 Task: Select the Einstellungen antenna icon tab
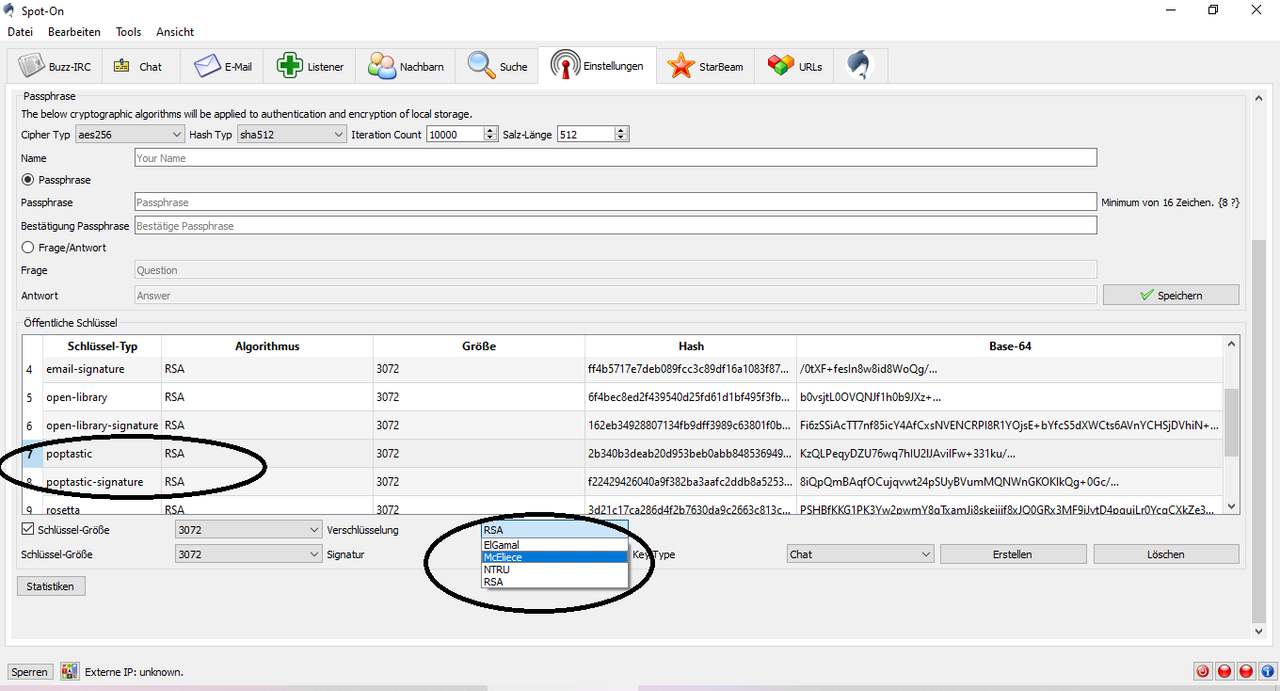pyautogui.click(x=597, y=65)
